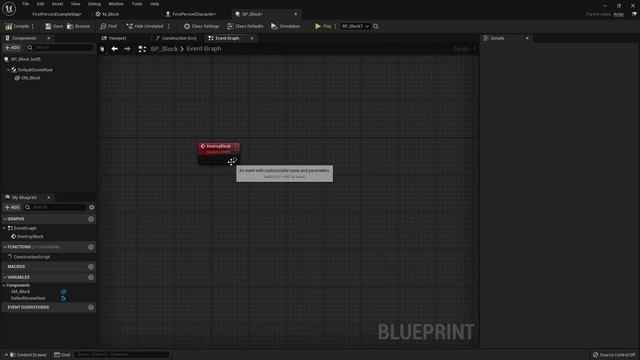Open the Window menu
640x360 pixels.
[x=116, y=4]
